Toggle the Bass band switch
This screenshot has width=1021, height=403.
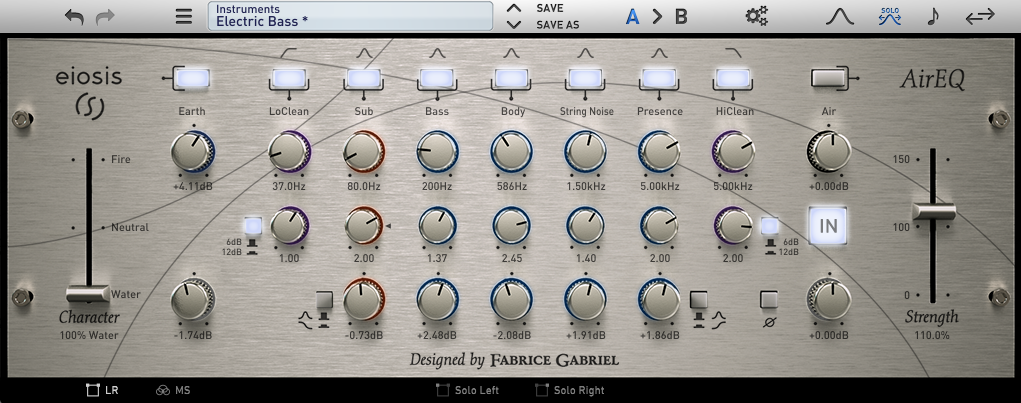coord(437,78)
